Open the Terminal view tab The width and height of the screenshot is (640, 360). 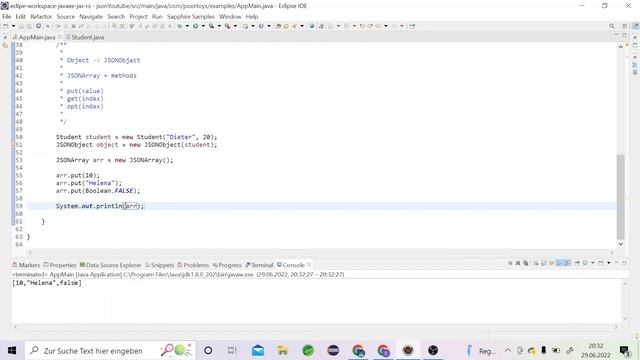[259, 265]
